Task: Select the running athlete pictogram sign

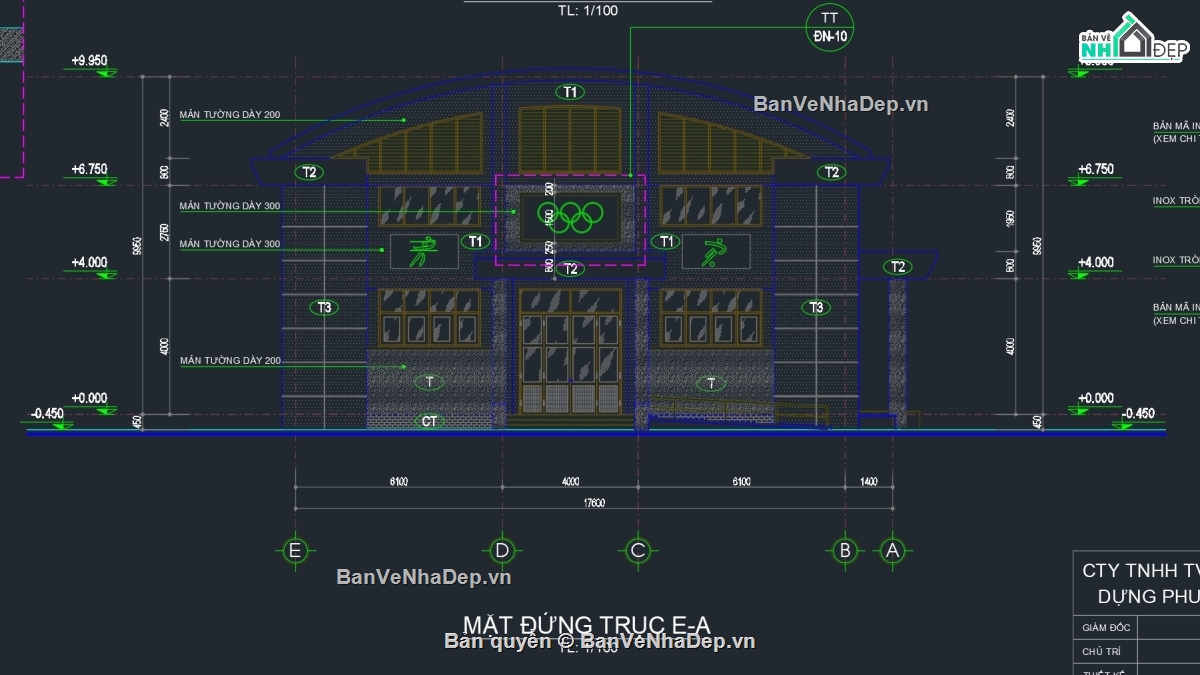Action: (424, 251)
